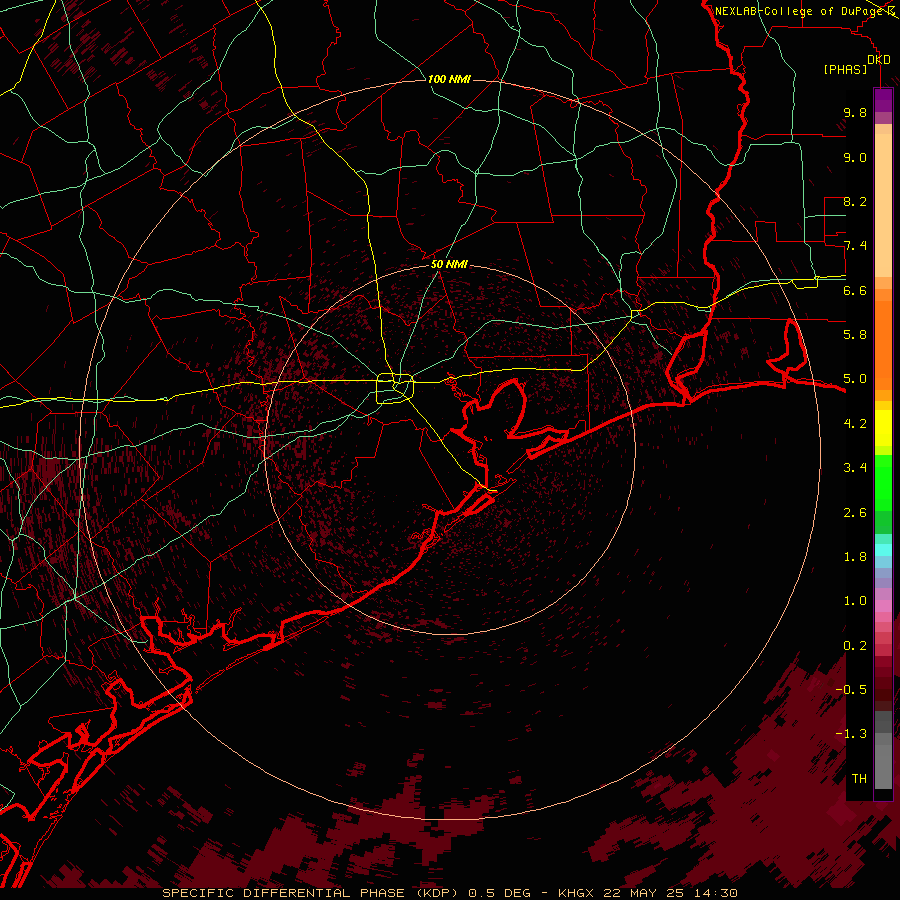Click the SPECIFIC DIFFERENTIAL PHASE caption text
This screenshot has width=900, height=900.
pos(285,893)
